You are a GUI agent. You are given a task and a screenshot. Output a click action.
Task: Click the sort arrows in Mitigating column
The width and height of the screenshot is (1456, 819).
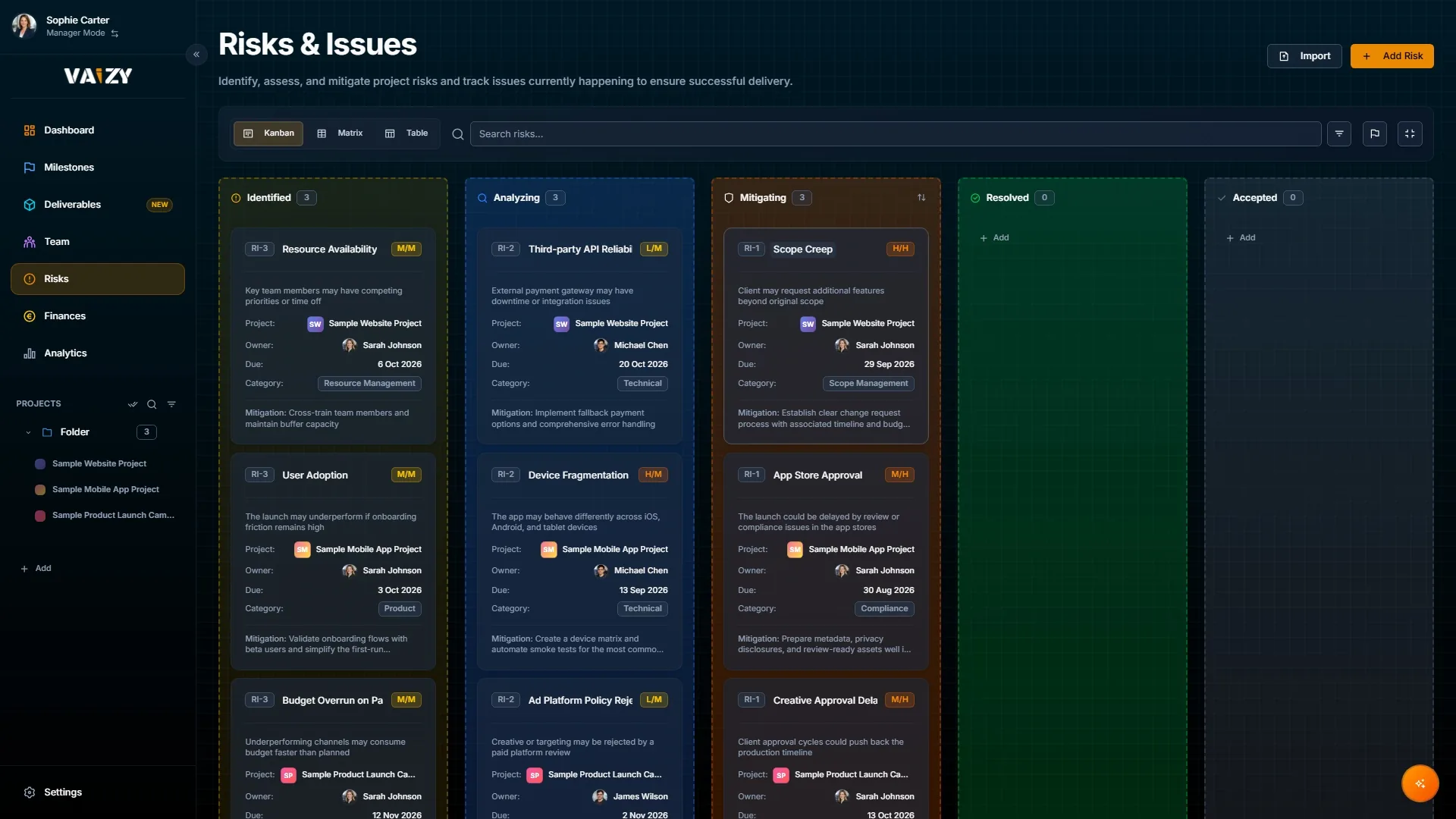coord(921,198)
